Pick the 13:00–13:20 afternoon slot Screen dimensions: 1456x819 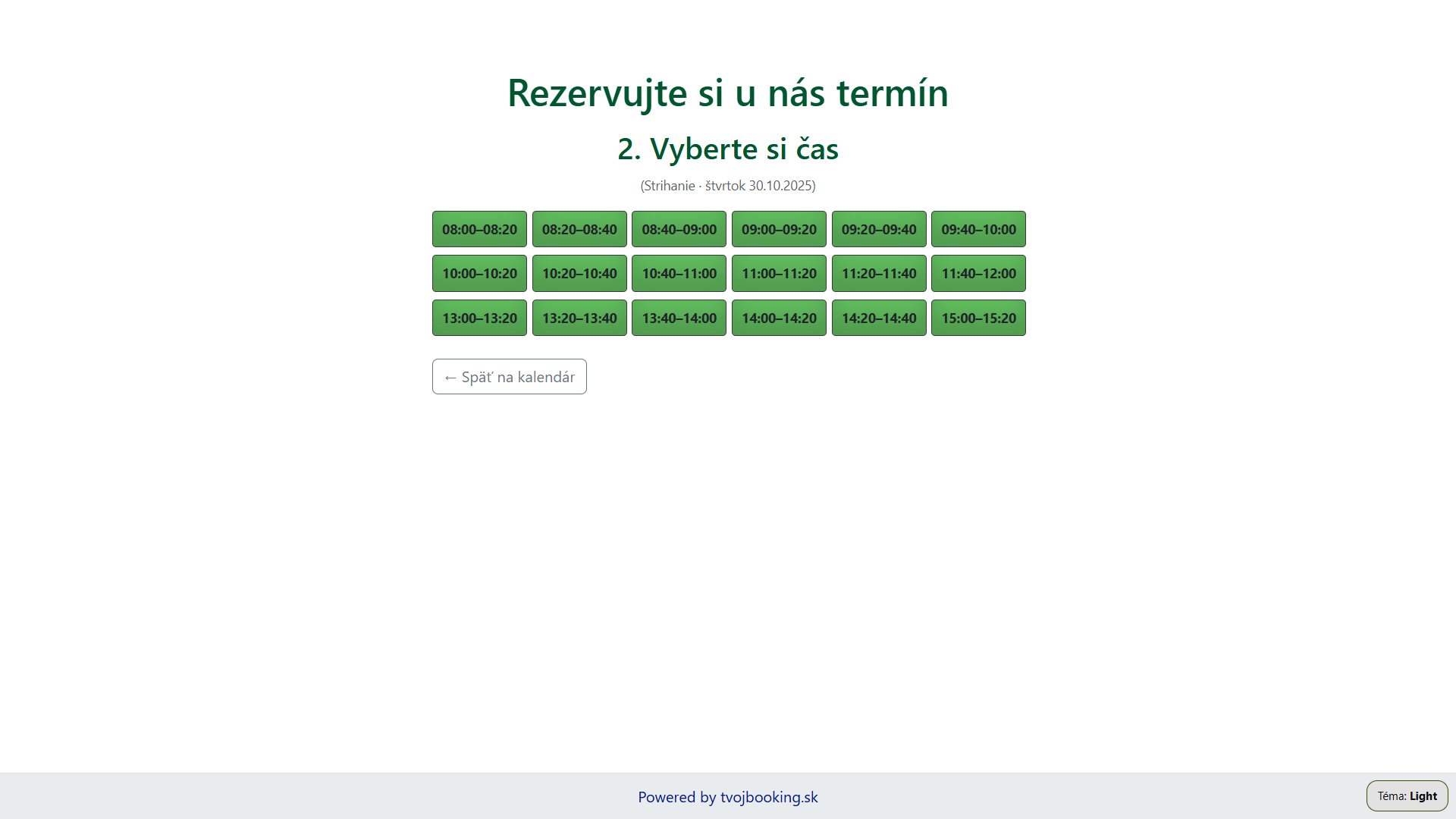coord(479,318)
